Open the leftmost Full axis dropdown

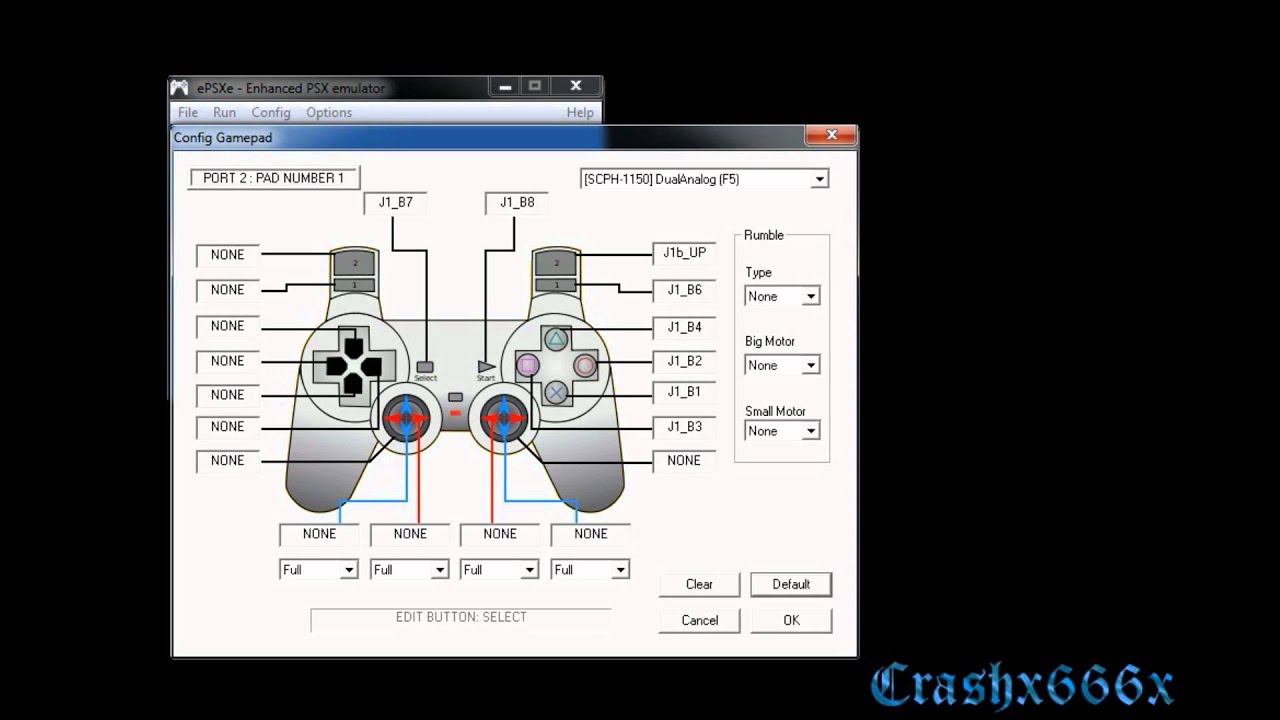point(319,570)
